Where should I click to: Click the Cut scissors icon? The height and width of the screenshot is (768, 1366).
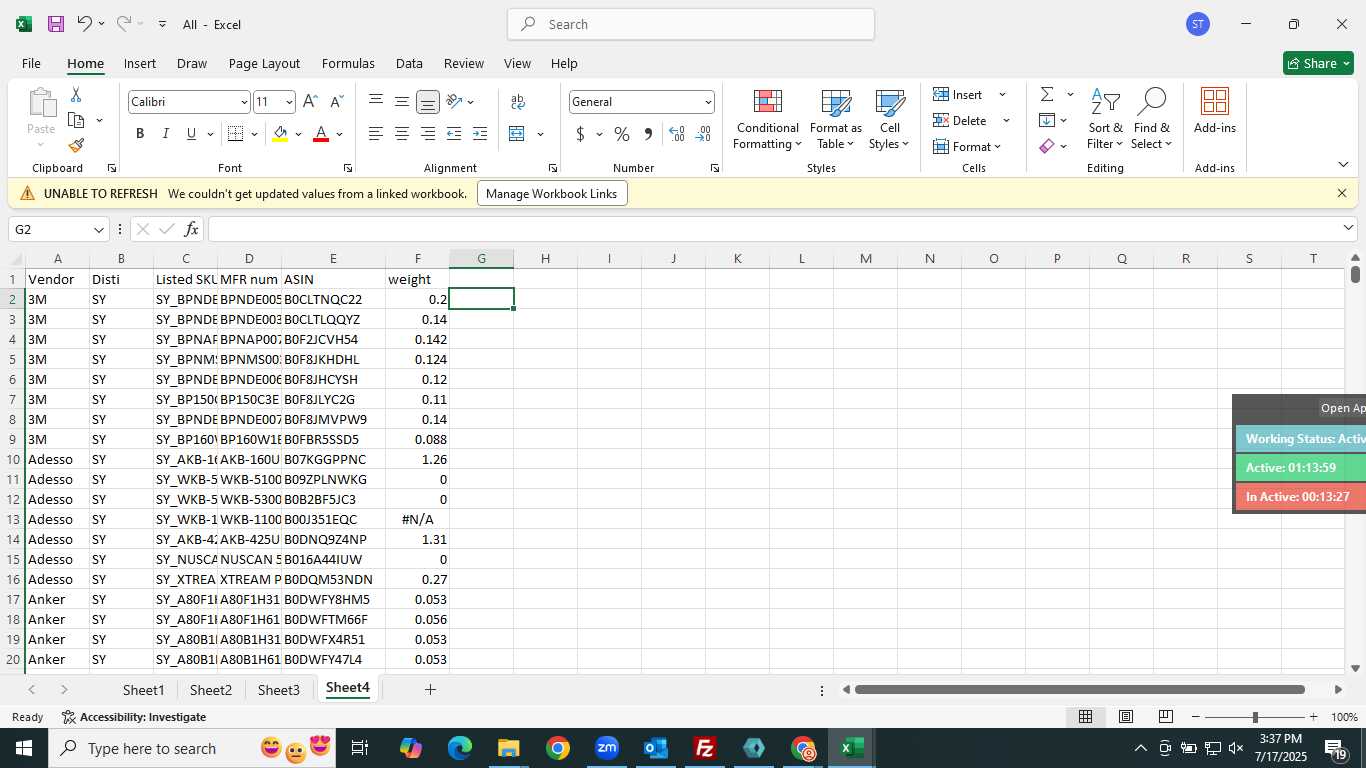[76, 95]
